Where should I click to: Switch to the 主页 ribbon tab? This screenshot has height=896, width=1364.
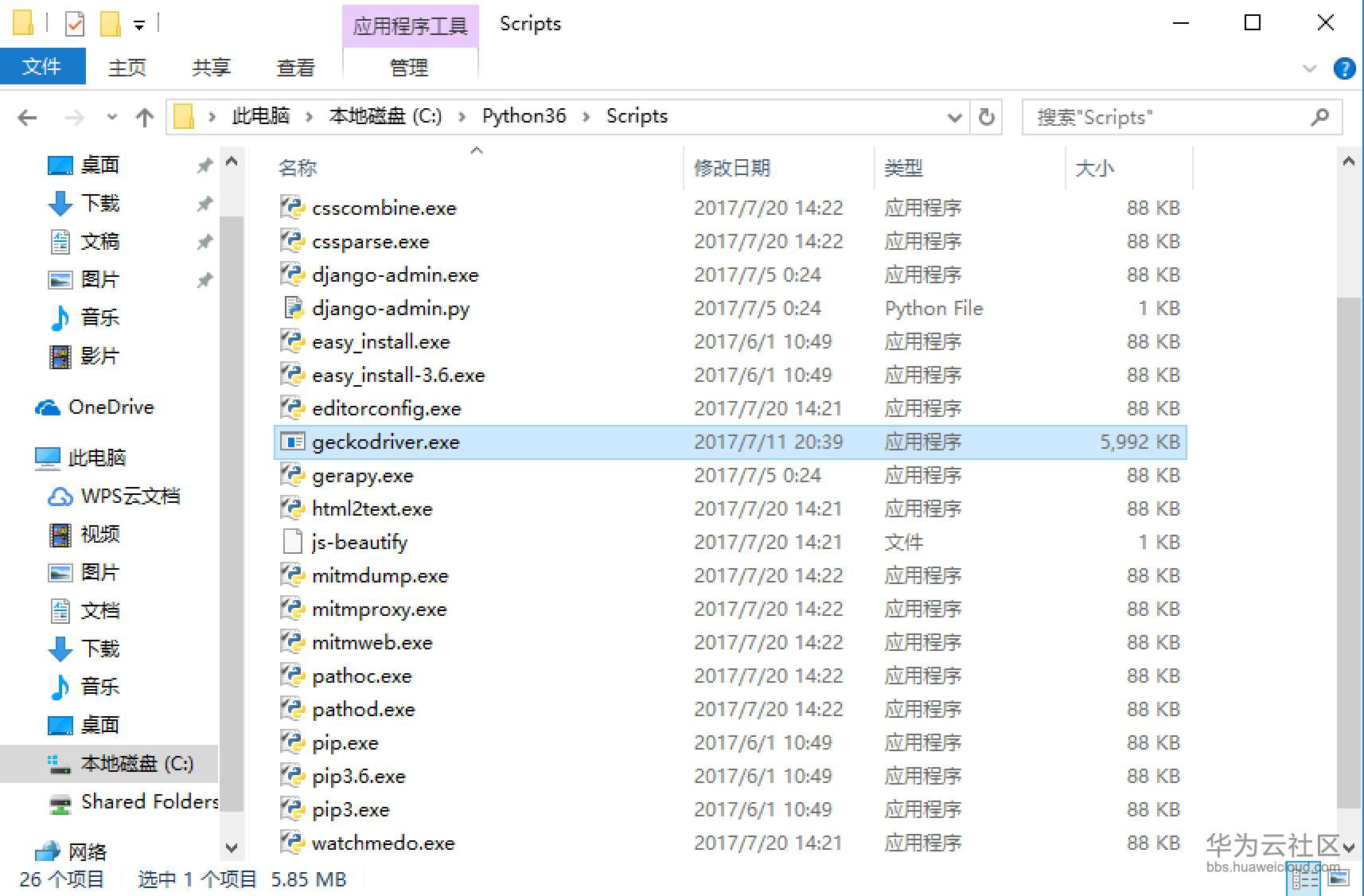127,68
